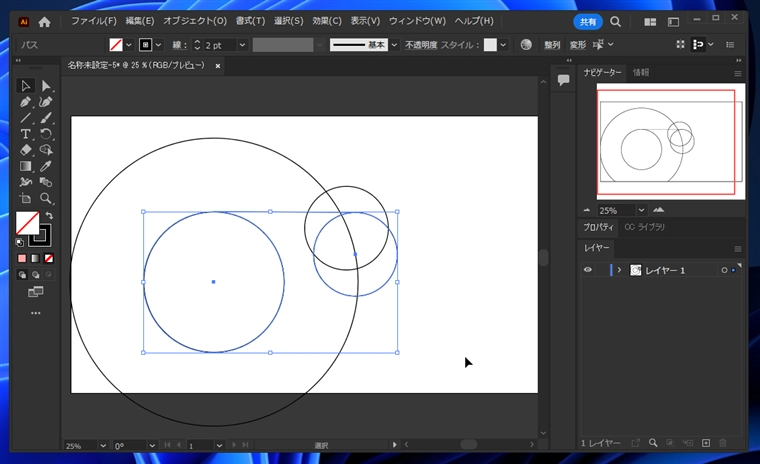Open the スタイル graphic style dropdown
760x464 pixels.
504,45
